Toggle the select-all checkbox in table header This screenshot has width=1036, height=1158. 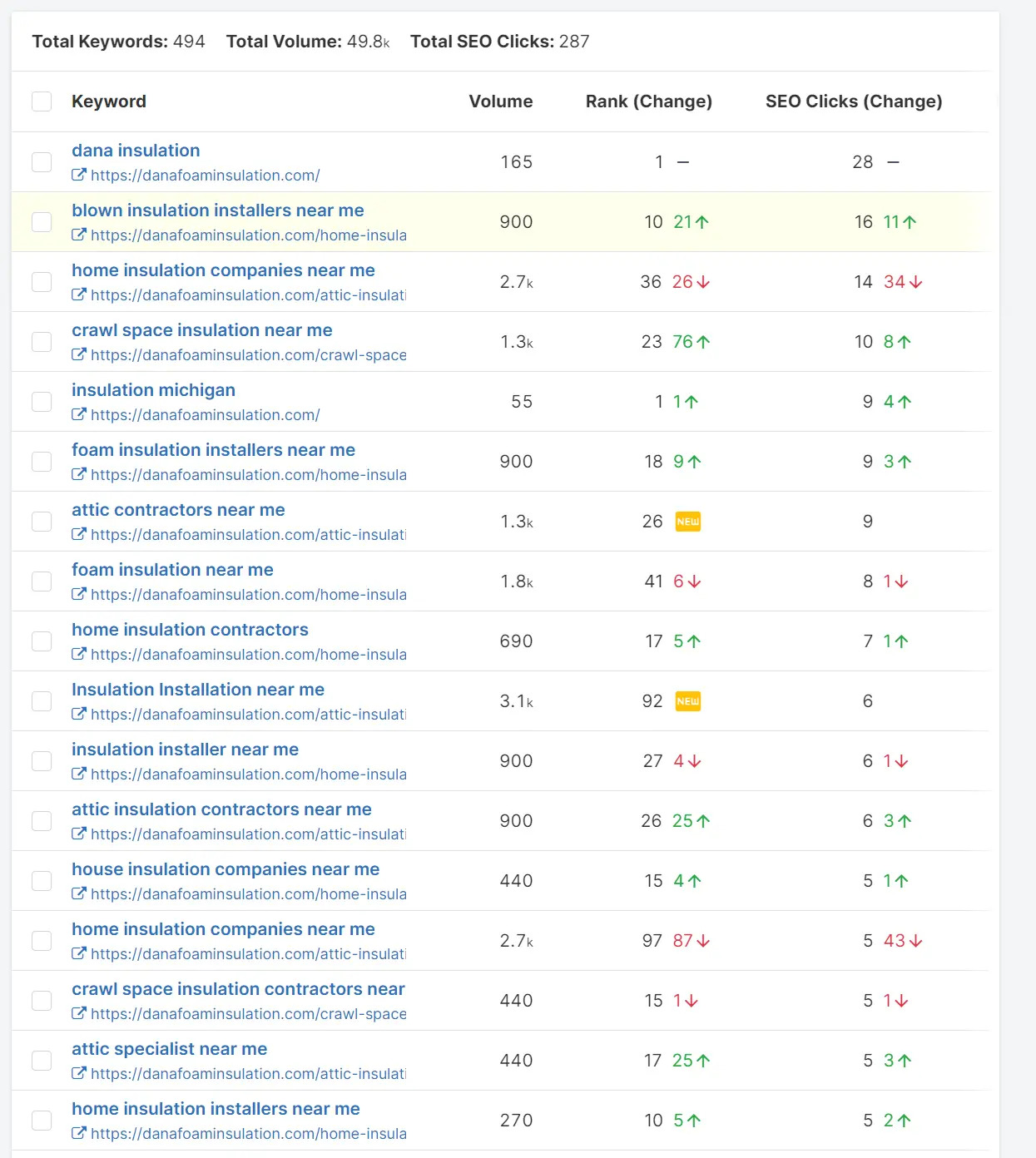point(42,101)
